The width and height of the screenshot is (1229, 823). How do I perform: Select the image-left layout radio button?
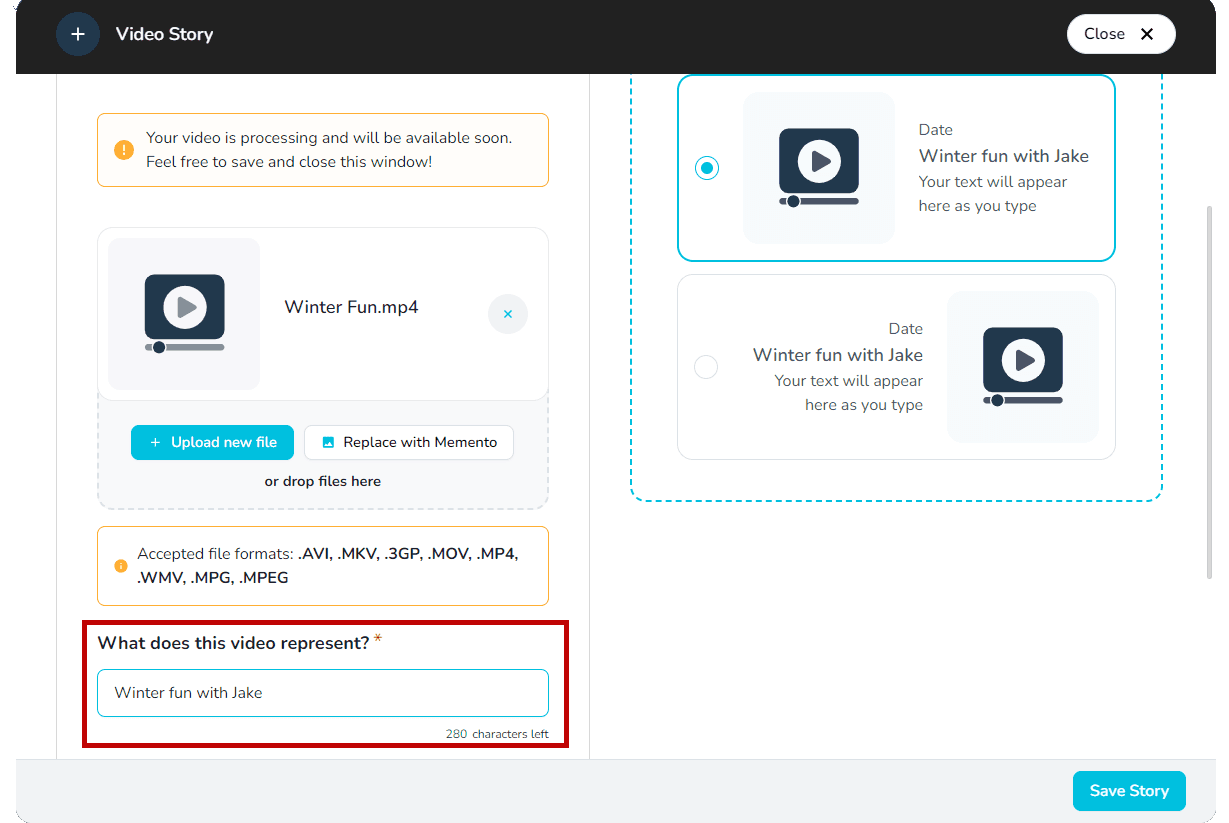pyautogui.click(x=707, y=168)
